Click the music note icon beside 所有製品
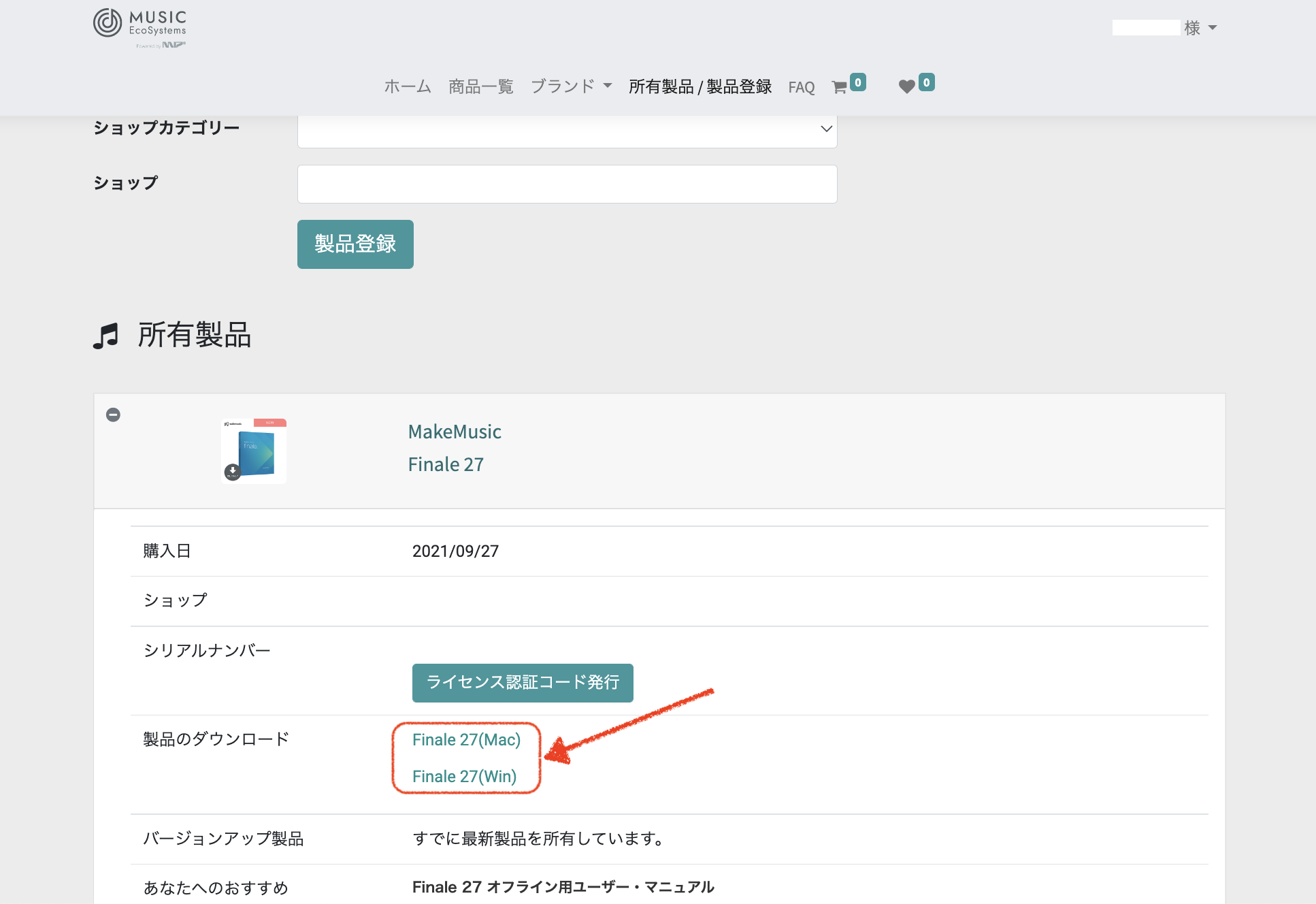Screen dimensions: 1316x904 click(105, 336)
